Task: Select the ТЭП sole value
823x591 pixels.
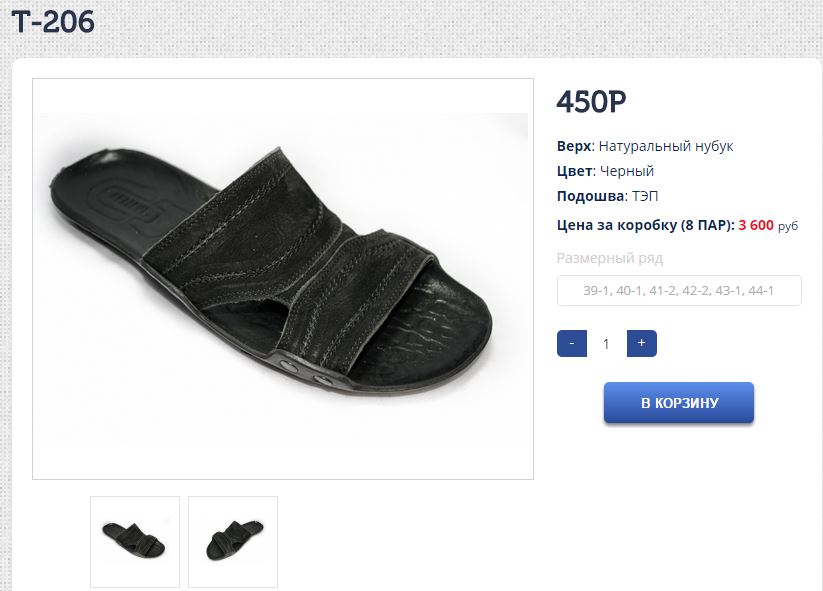Action: click(645, 196)
